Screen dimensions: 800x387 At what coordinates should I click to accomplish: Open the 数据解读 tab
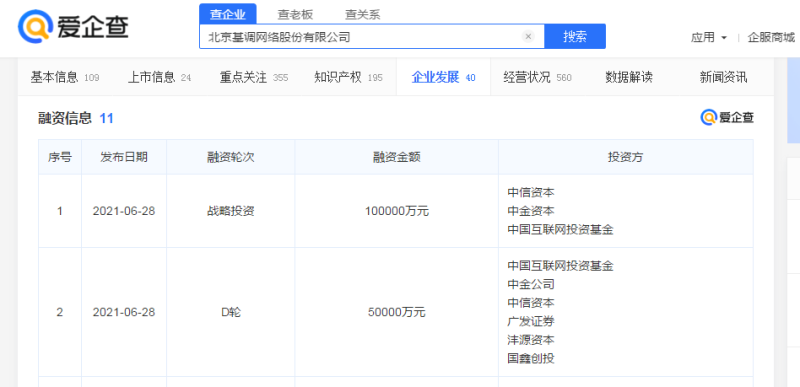tap(629, 78)
